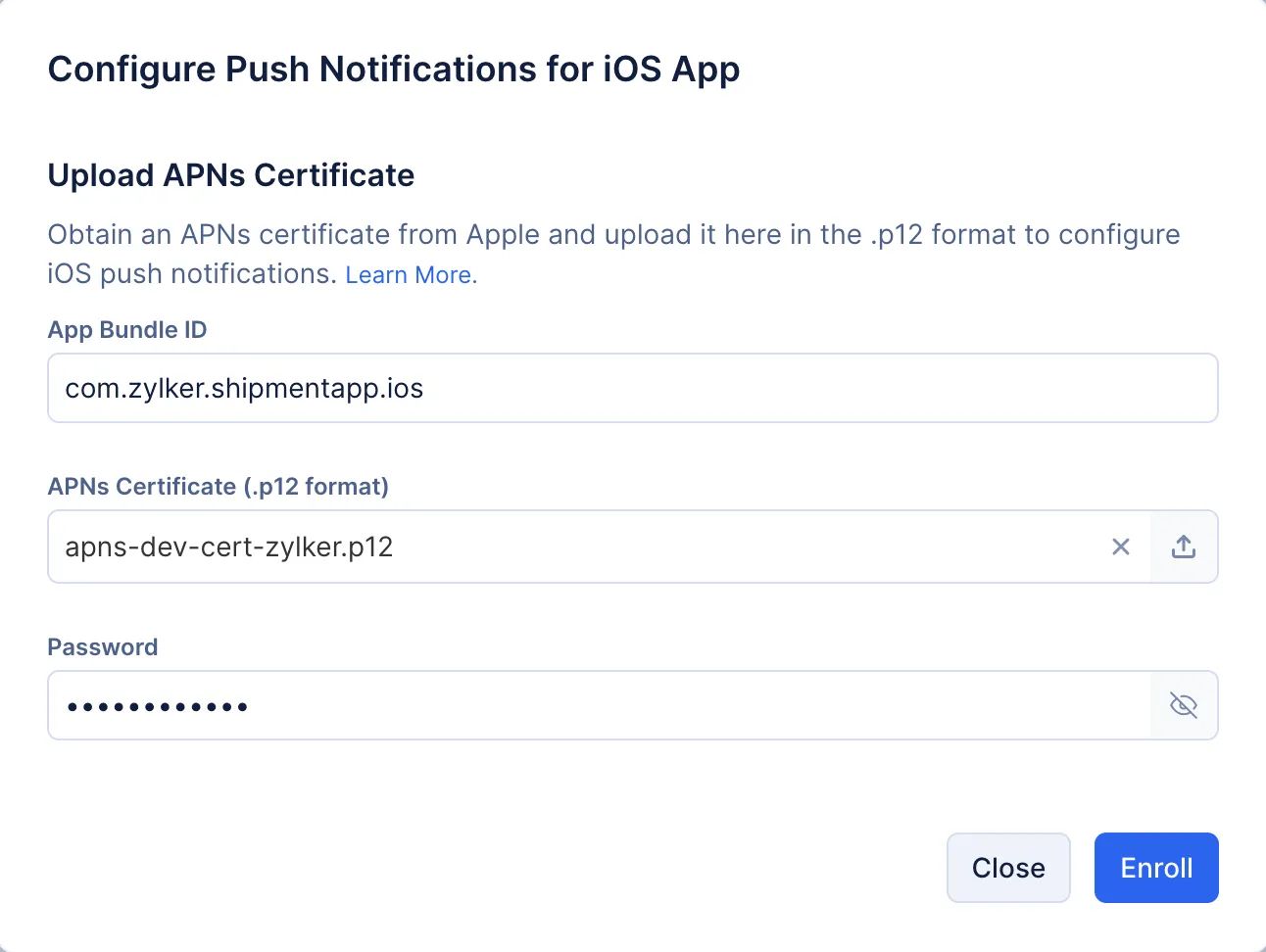Focus the App Bundle ID input field

pos(633,388)
